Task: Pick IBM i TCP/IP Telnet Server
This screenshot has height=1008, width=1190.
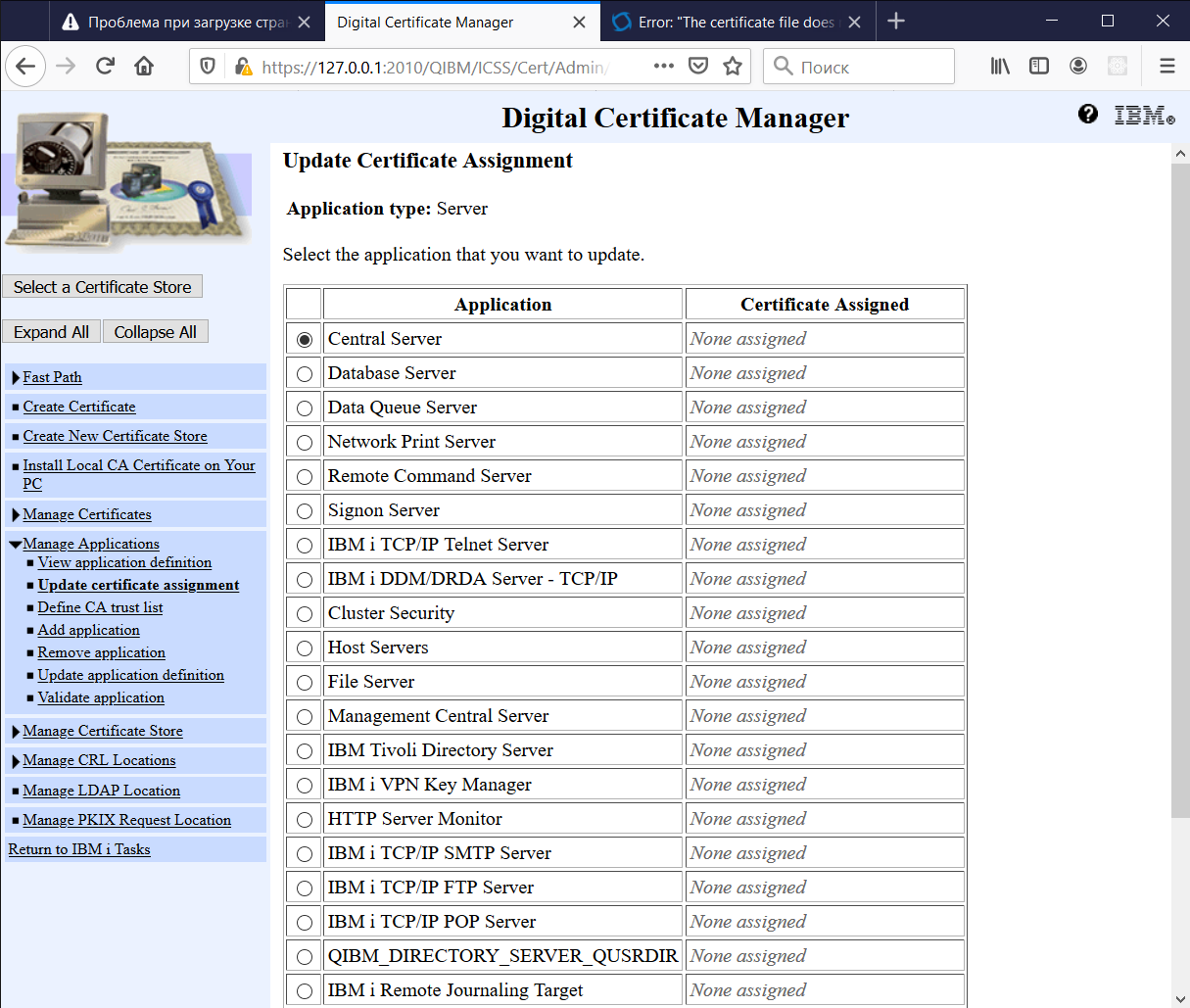Action: [x=305, y=545]
